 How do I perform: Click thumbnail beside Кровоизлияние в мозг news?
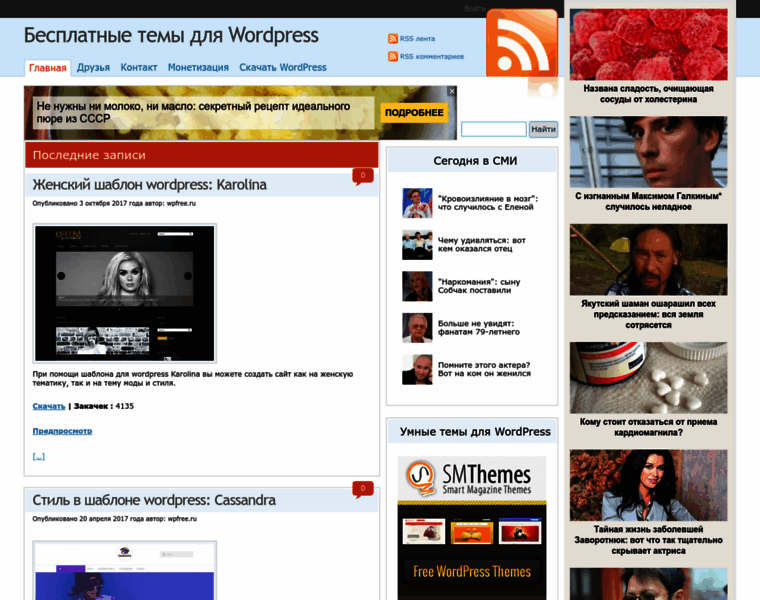coord(417,203)
